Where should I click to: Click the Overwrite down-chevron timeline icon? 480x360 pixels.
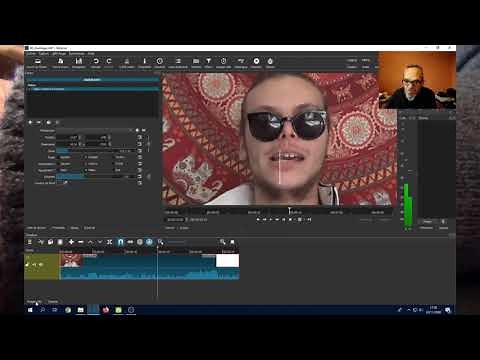click(x=99, y=242)
